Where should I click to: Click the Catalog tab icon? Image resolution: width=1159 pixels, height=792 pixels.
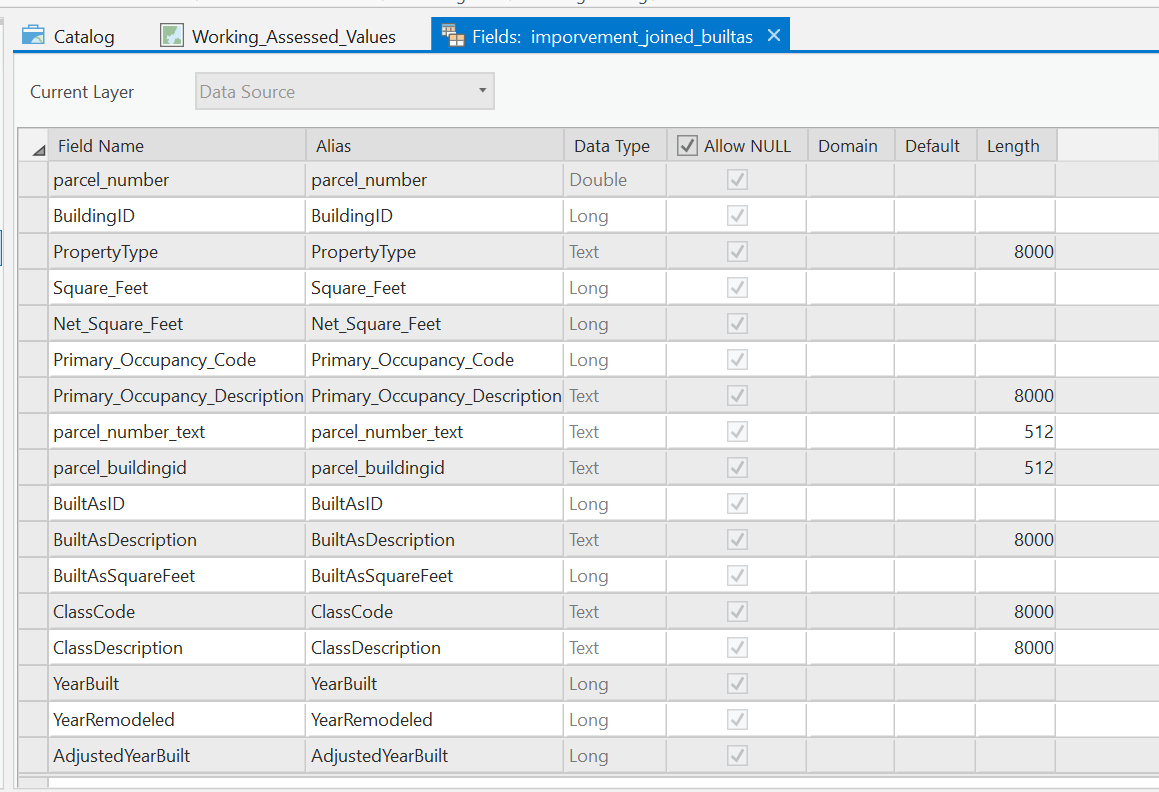coord(34,36)
